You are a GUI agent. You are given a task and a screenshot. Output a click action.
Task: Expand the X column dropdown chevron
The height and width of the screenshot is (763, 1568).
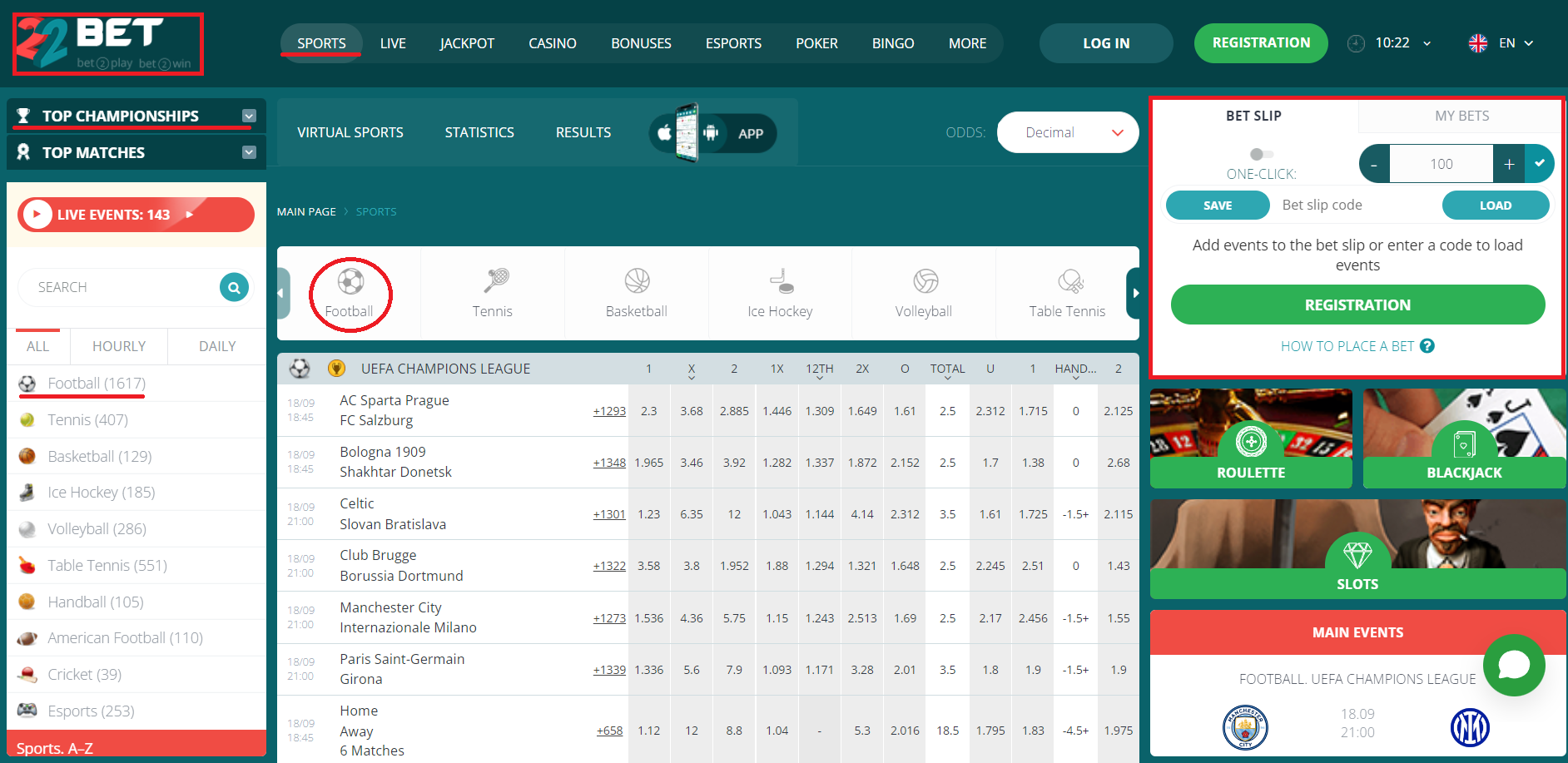click(692, 378)
